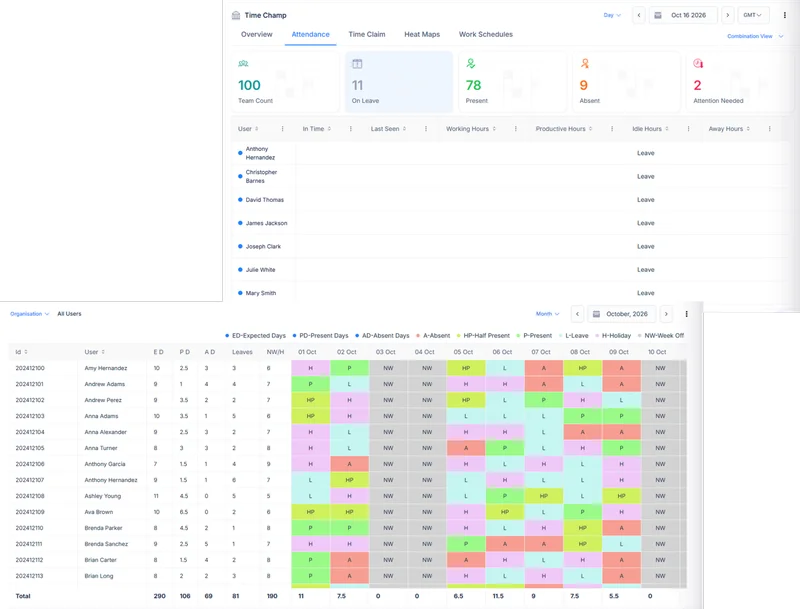Go to previous day using left arrow

click(x=639, y=15)
